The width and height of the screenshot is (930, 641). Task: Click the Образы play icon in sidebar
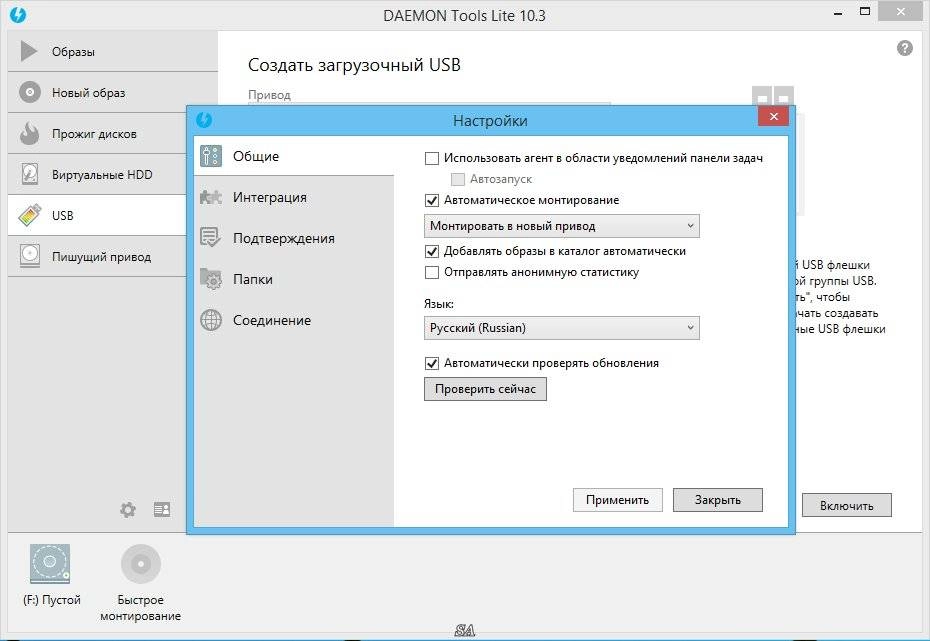[28, 51]
